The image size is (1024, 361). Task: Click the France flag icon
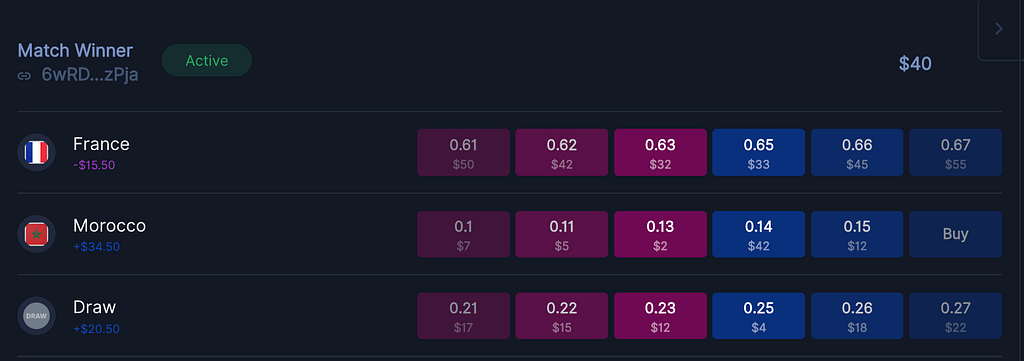point(37,152)
